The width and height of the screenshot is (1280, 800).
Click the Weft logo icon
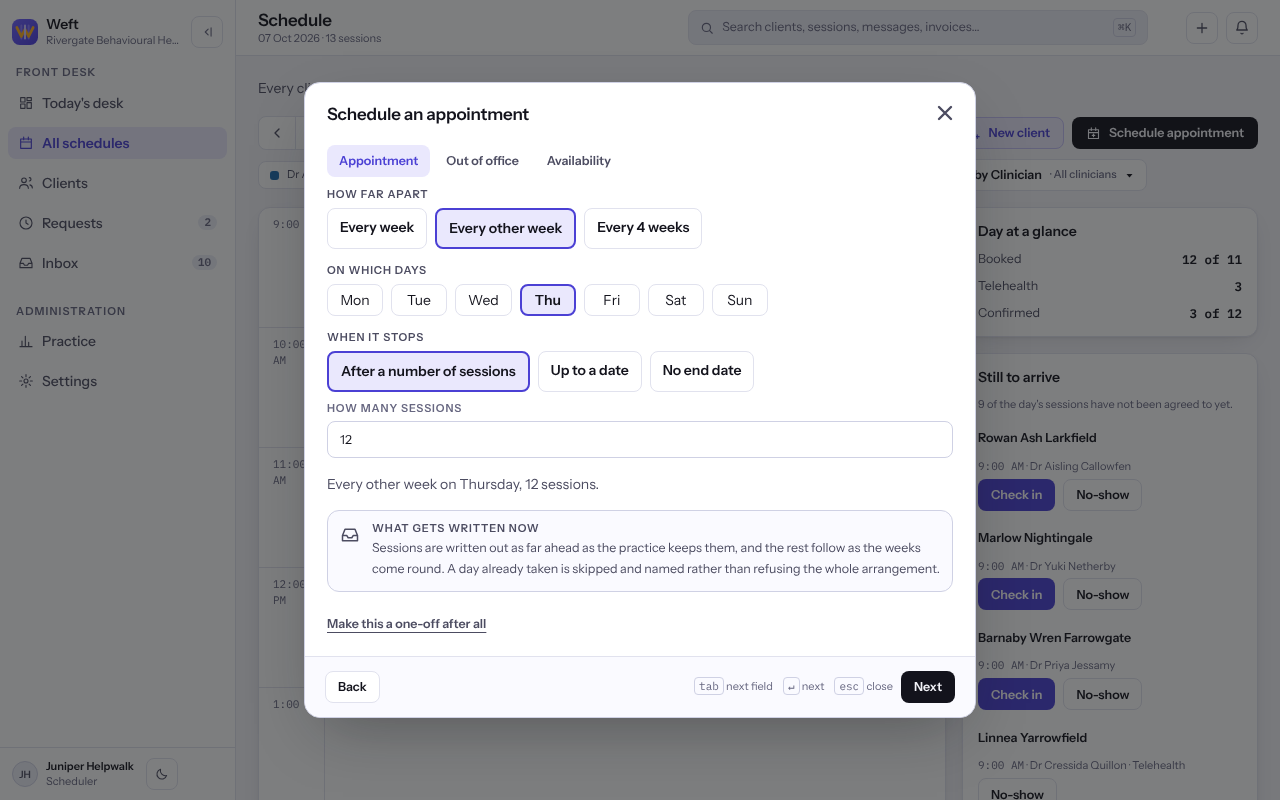[25, 32]
